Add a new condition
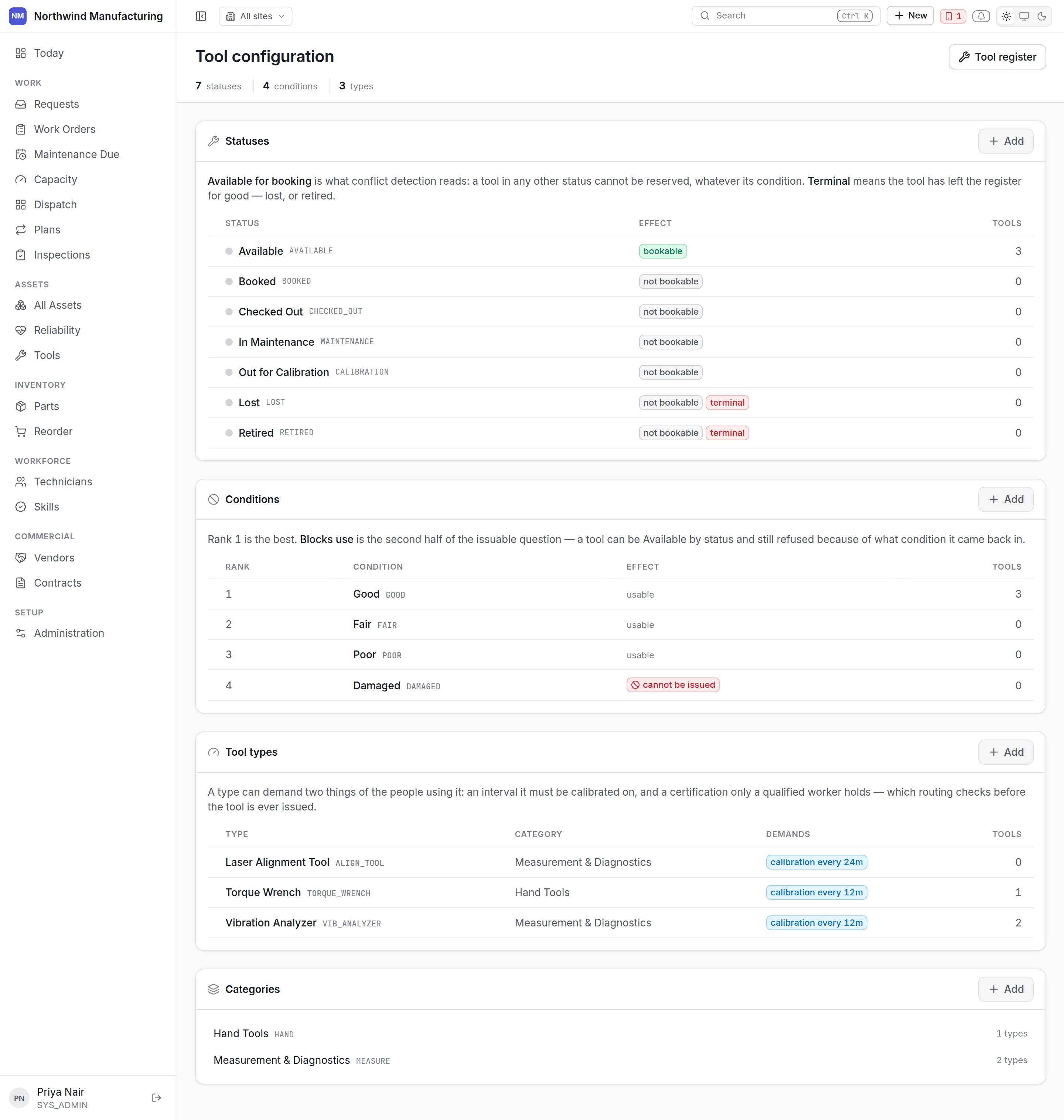The image size is (1064, 1120). coord(1006,500)
